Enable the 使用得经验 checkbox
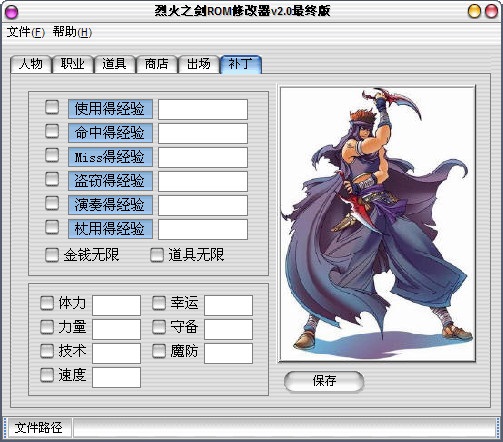The height and width of the screenshot is (442, 503). coord(52,107)
